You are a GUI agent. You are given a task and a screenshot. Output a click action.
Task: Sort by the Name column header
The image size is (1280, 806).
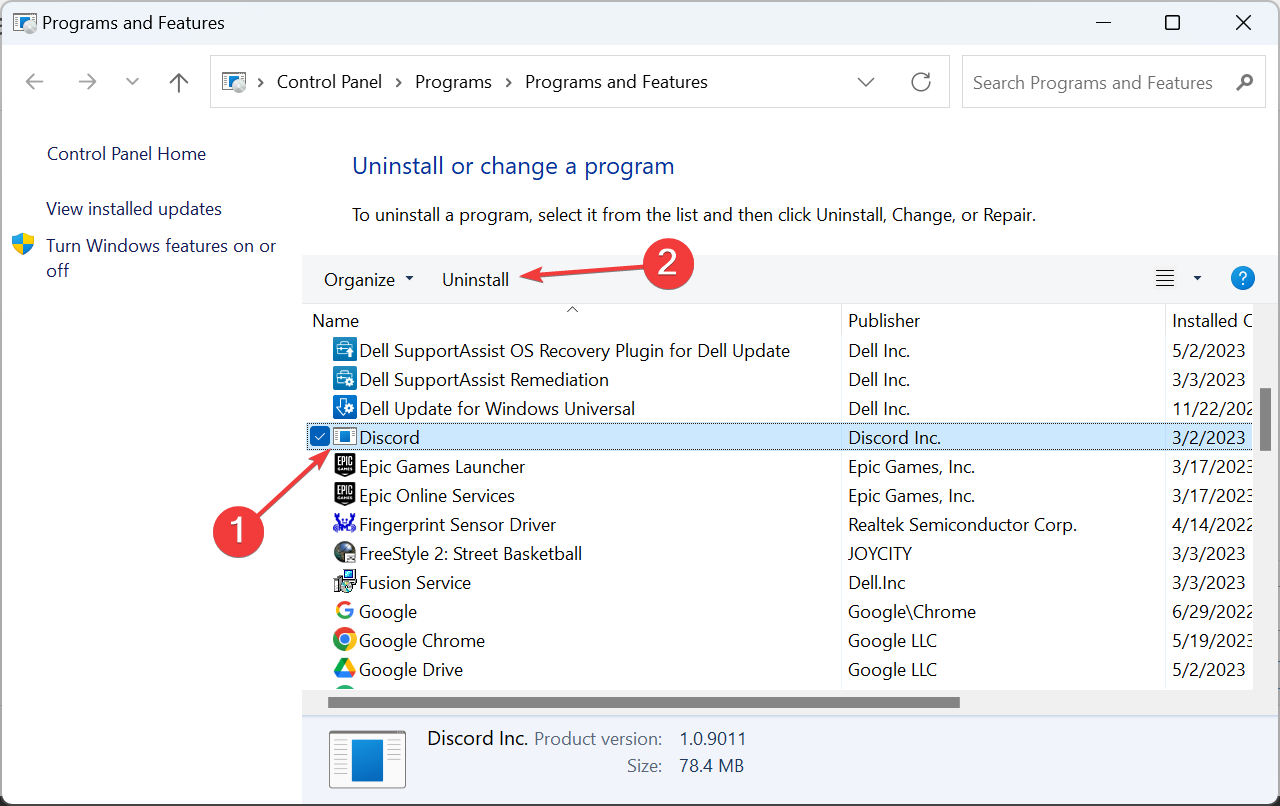[x=572, y=320]
